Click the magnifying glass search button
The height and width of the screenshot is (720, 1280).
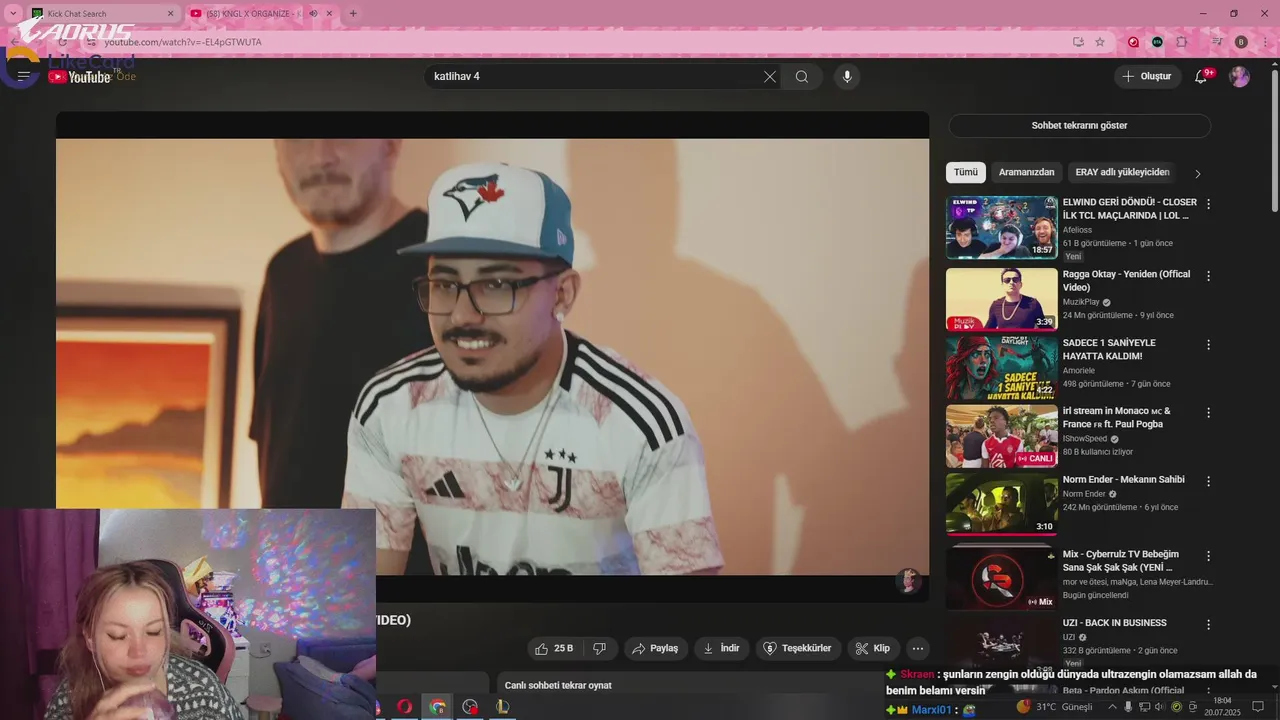click(x=802, y=77)
